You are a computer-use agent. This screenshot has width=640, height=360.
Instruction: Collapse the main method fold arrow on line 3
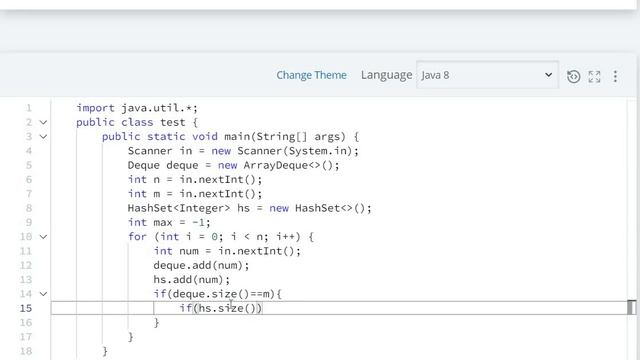click(43, 137)
